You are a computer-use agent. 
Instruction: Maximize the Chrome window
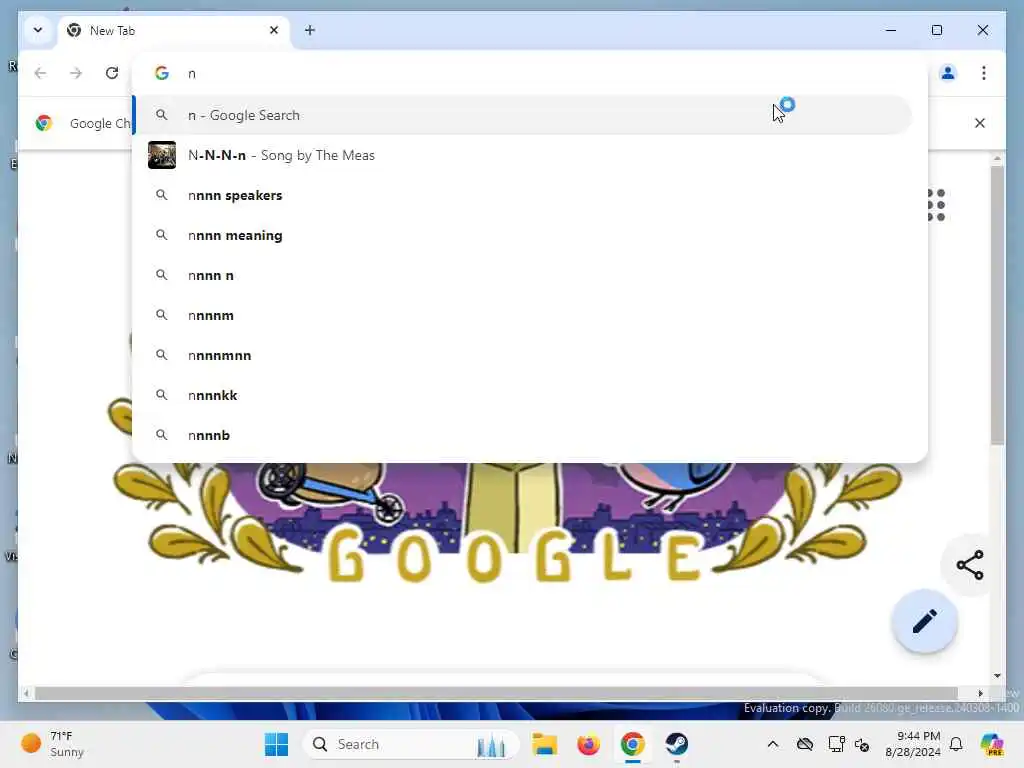936,30
